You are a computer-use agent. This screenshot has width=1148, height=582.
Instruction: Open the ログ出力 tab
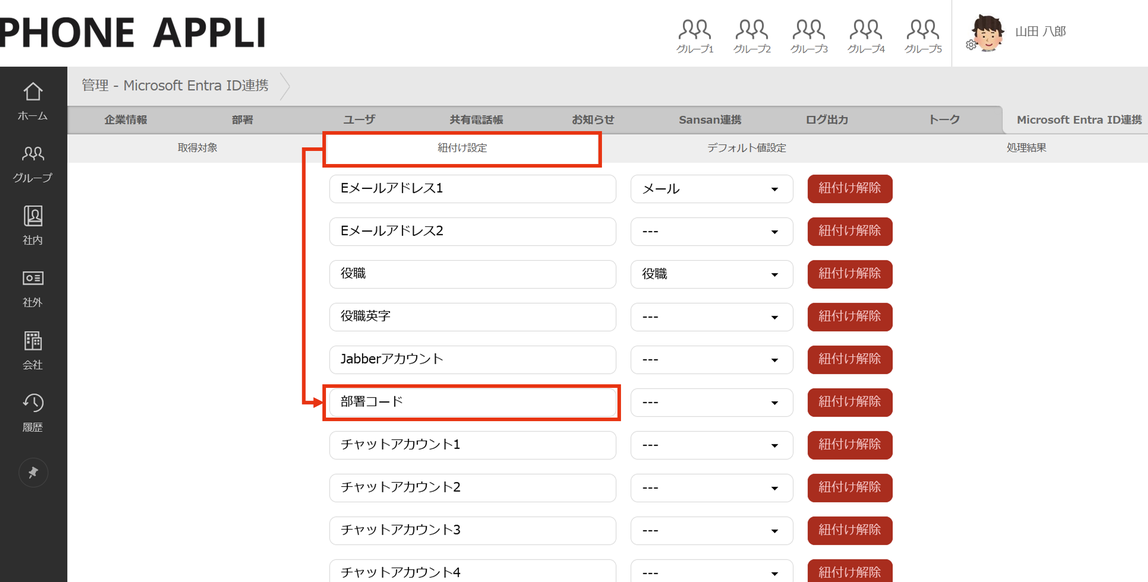827,120
